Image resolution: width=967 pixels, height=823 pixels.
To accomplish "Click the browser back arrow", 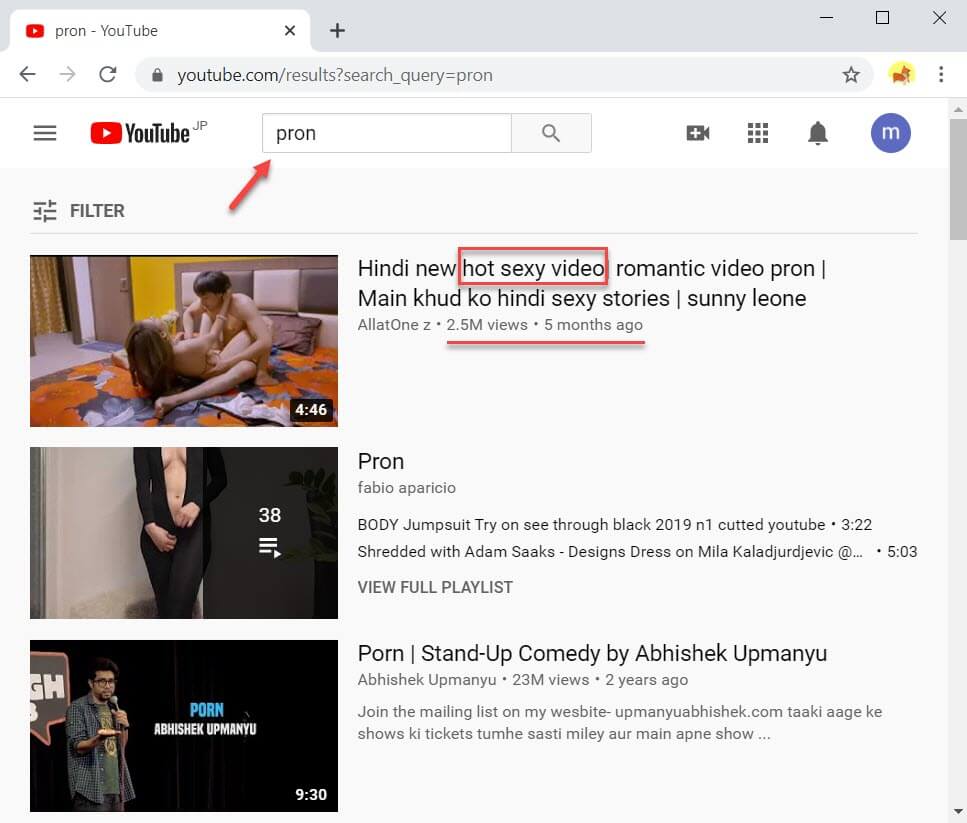I will (28, 75).
